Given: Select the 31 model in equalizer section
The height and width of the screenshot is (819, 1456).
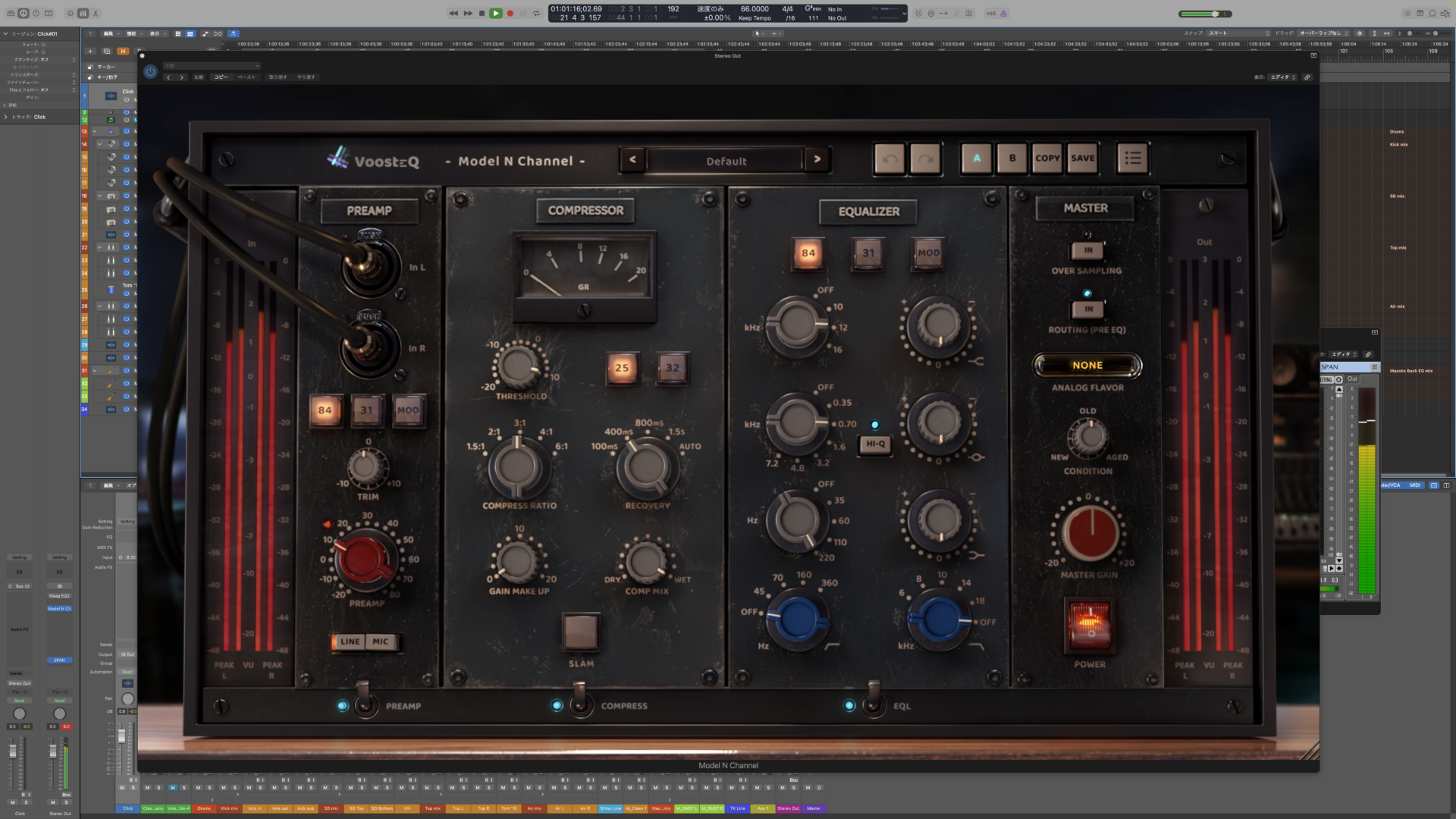Looking at the screenshot, I should 868,253.
